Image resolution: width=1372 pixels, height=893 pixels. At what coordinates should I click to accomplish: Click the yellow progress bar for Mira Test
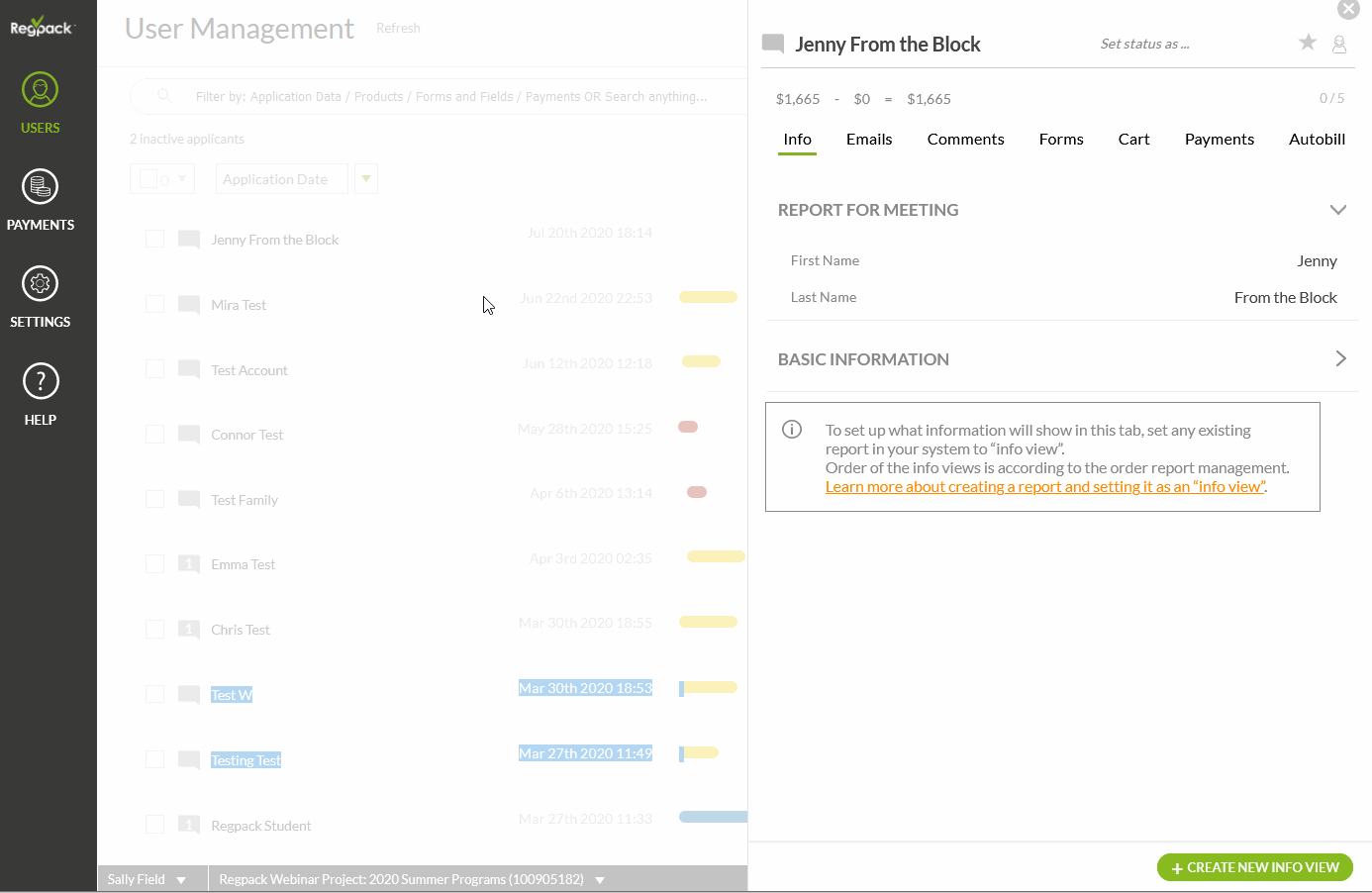click(708, 297)
